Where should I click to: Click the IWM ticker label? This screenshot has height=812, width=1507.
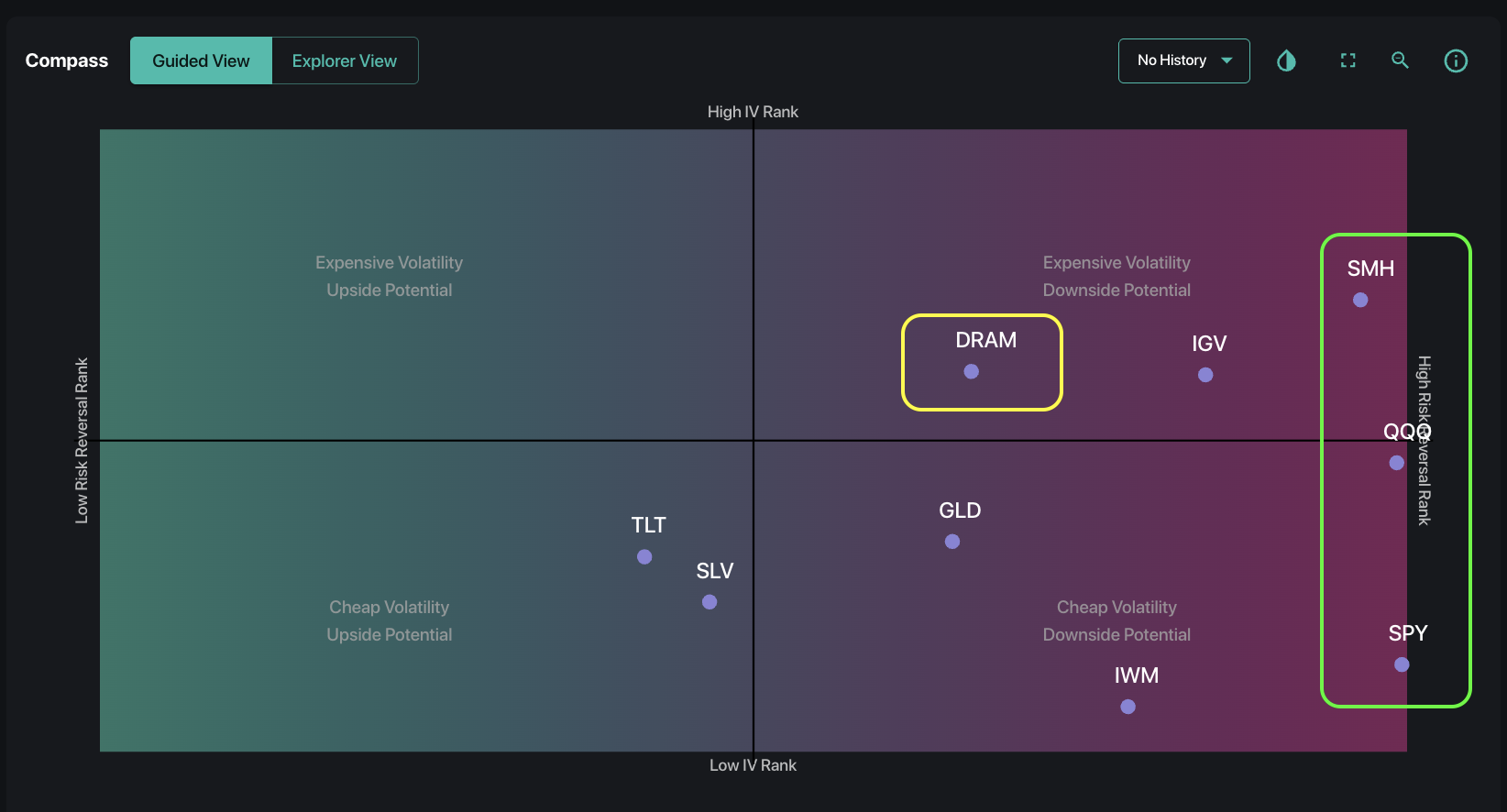[1137, 675]
